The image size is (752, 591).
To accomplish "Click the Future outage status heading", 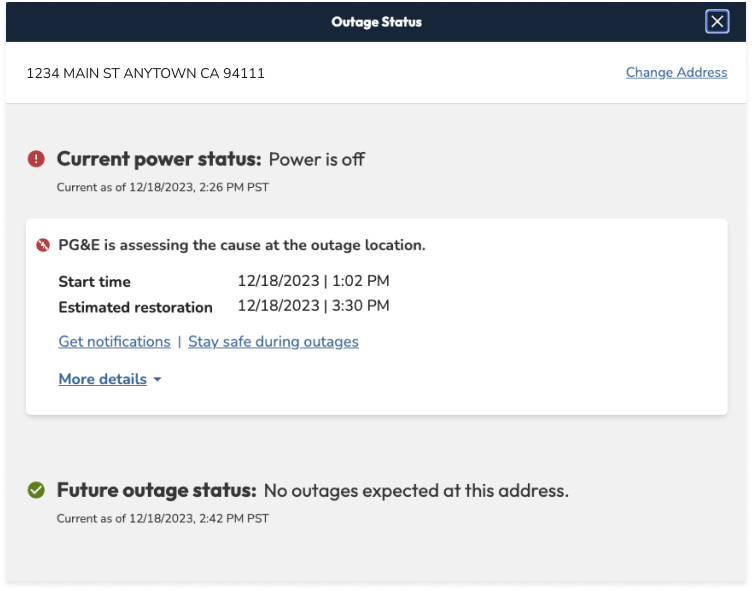I will point(156,491).
